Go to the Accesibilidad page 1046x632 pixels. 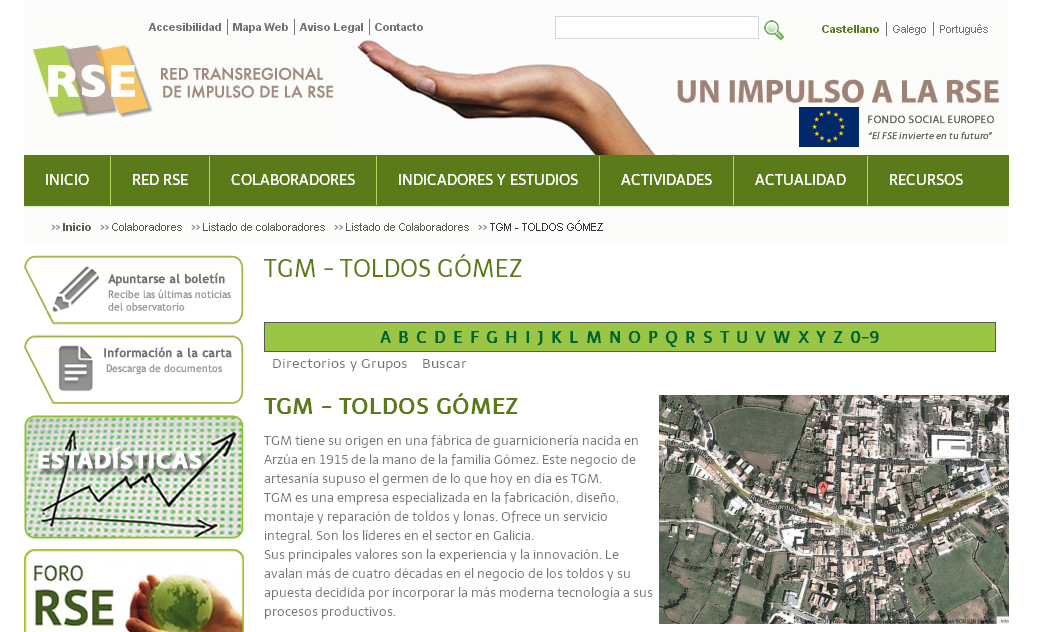click(x=185, y=27)
